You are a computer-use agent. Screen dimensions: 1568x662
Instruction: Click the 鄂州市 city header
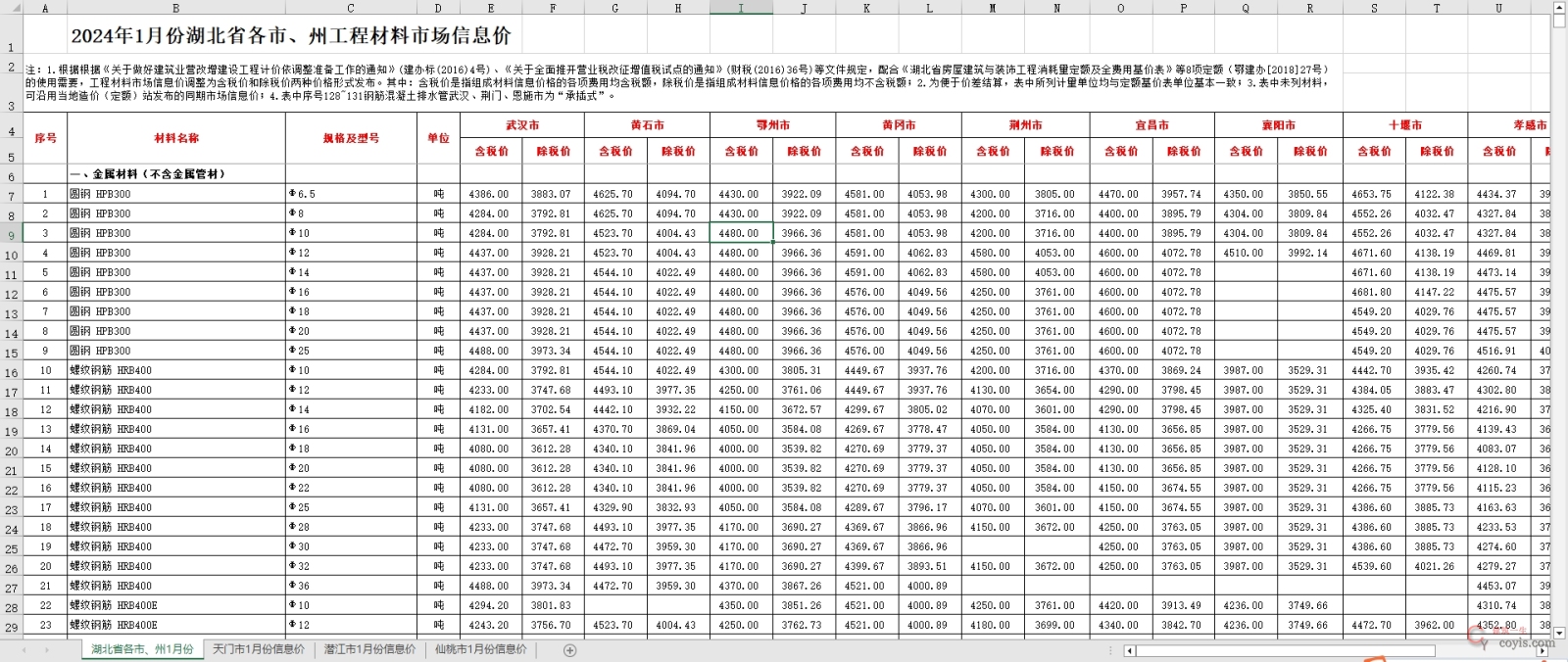pos(773,125)
